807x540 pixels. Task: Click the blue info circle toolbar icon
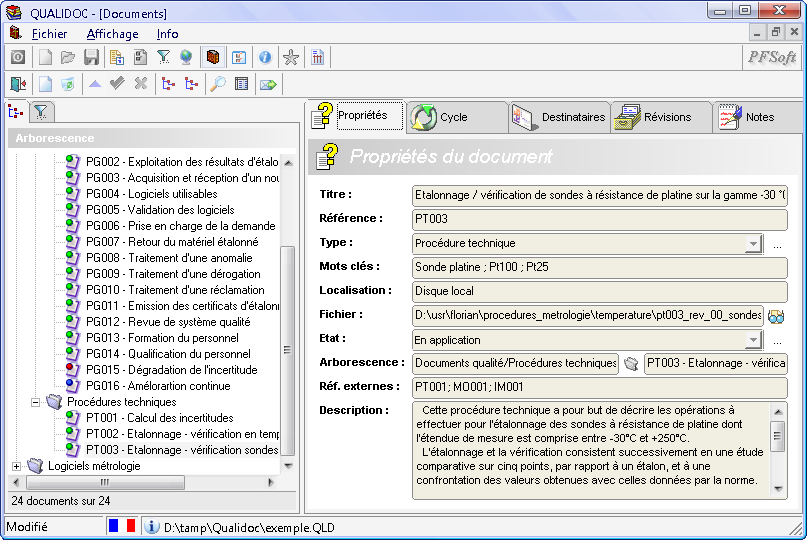[265, 58]
